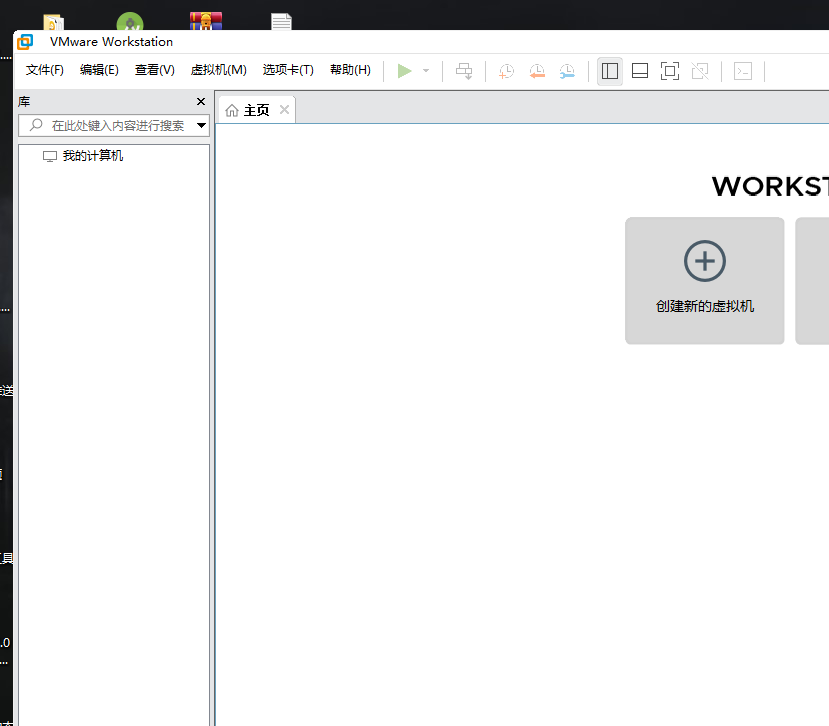Close the 库 library panel
This screenshot has height=726, width=829.
(201, 102)
